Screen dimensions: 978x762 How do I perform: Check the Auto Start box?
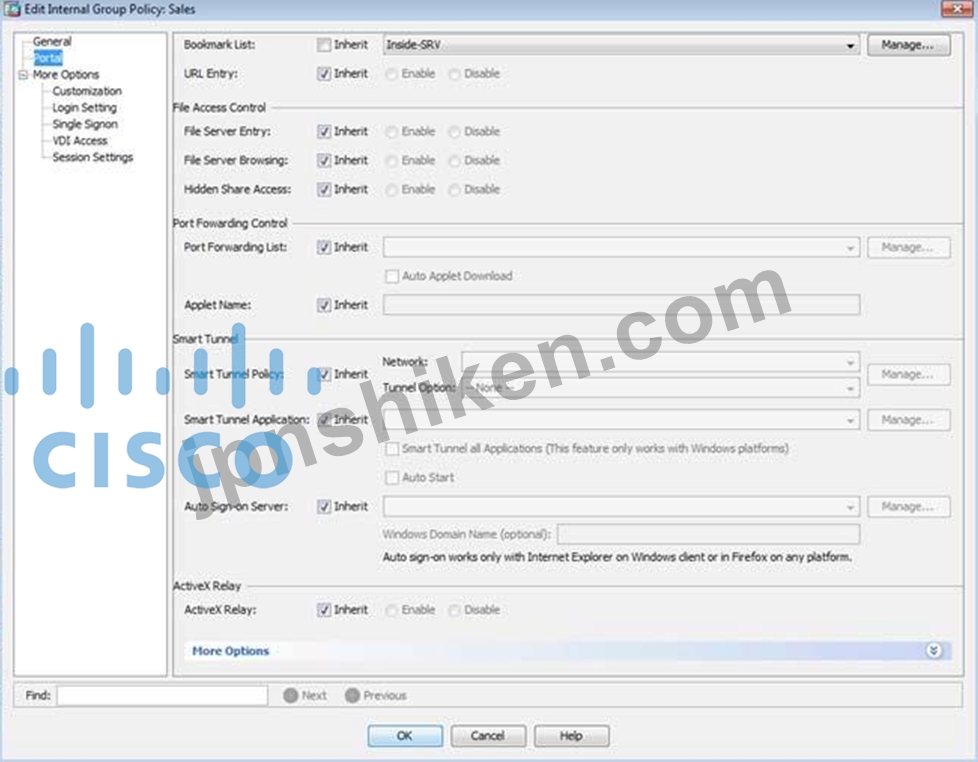[x=392, y=478]
